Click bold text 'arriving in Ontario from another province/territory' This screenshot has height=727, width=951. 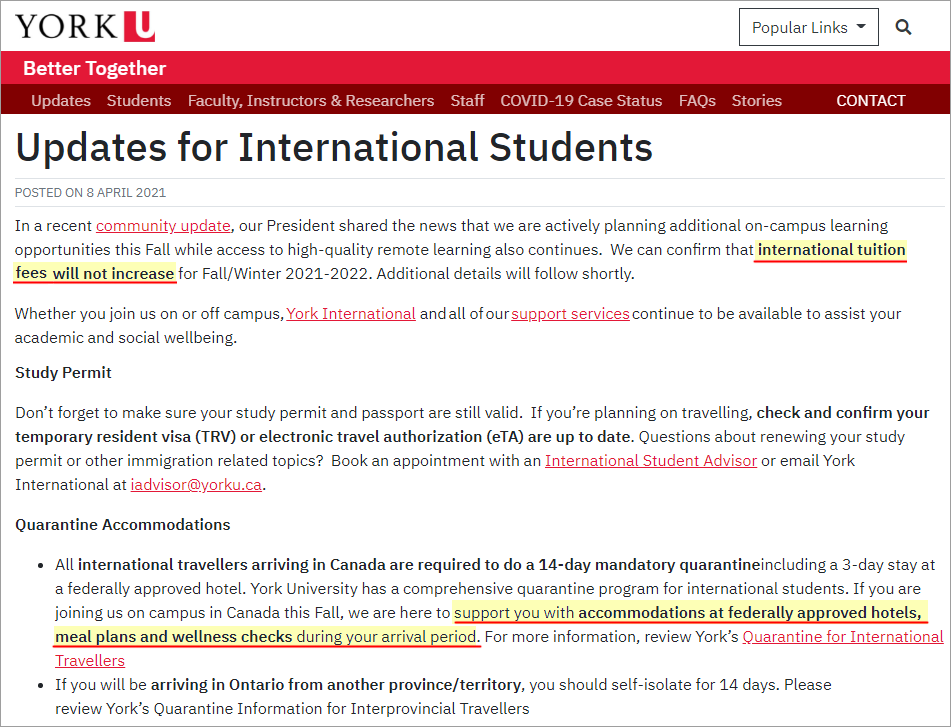336,685
